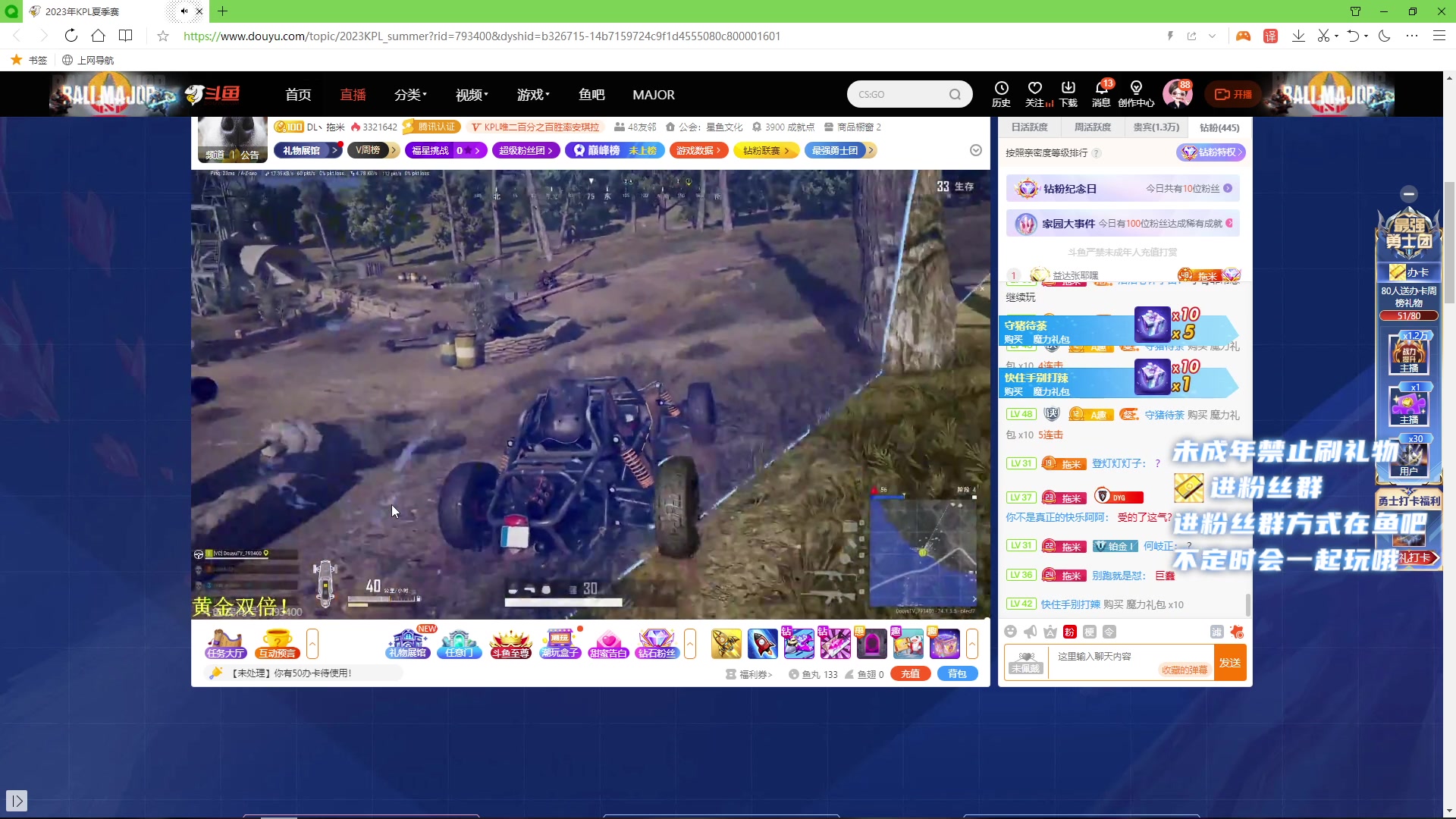This screenshot has width=1456, height=819.
Task: Select the red rocket gift
Action: click(x=762, y=644)
